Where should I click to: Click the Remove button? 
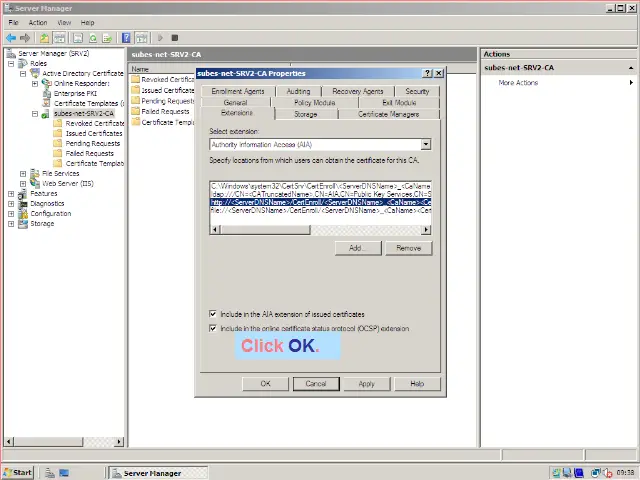(408, 247)
